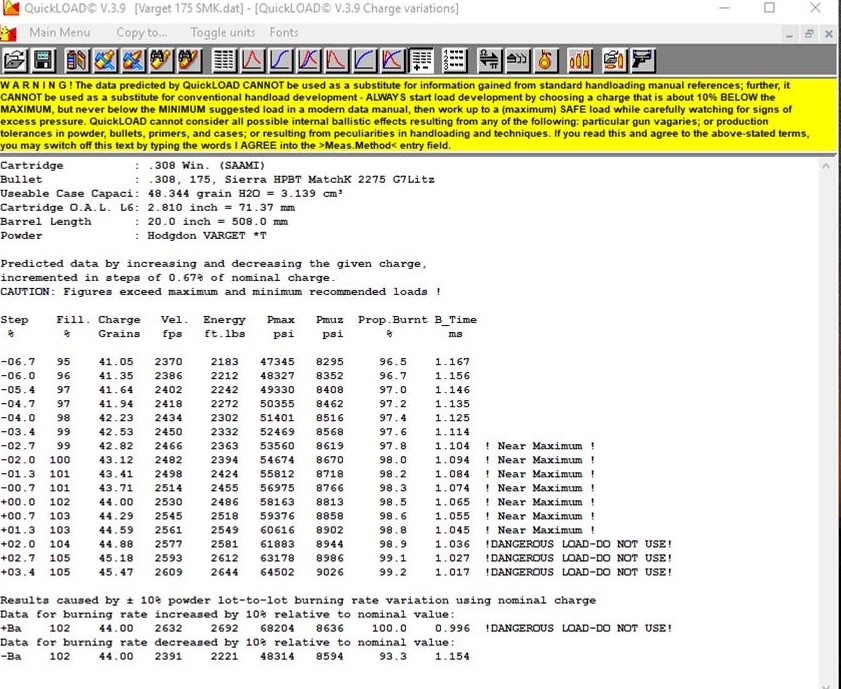Click the 'CAUTION: Figures exceed maximum' line
The height and width of the screenshot is (689, 841).
click(220, 292)
